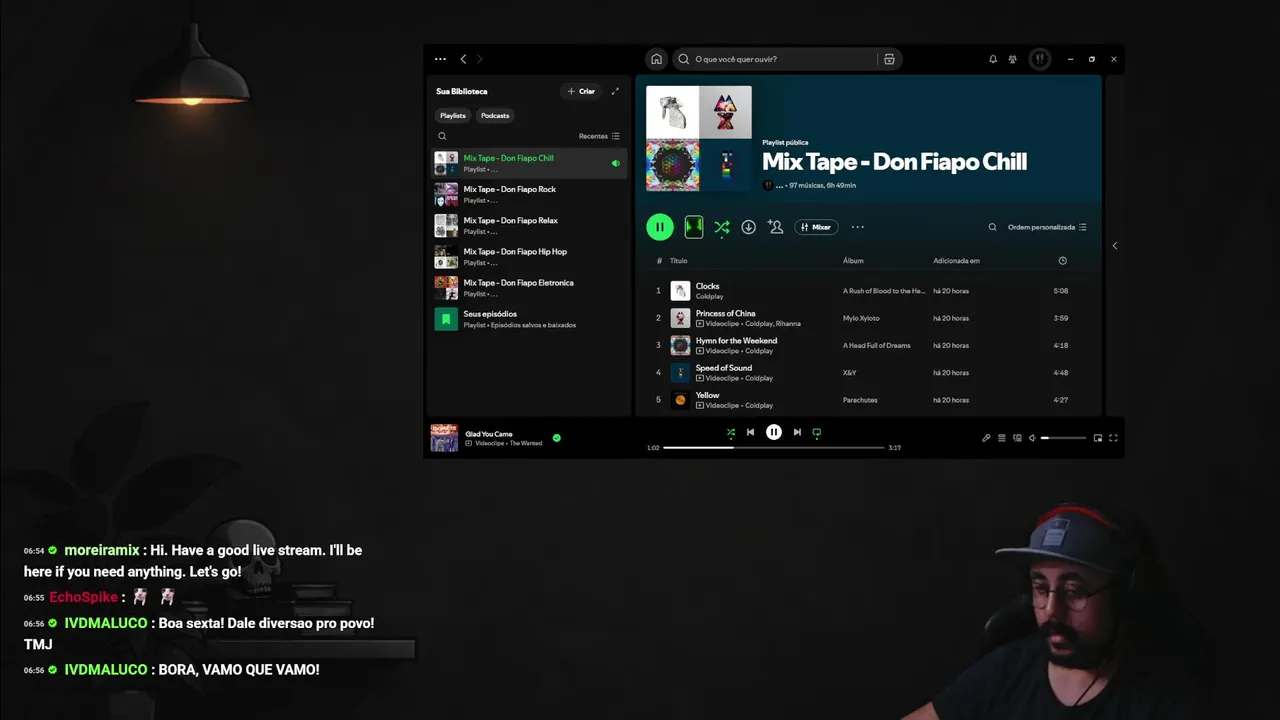Open the Browse icon in search bar
Viewport: 1280px width, 720px height.
tap(889, 59)
